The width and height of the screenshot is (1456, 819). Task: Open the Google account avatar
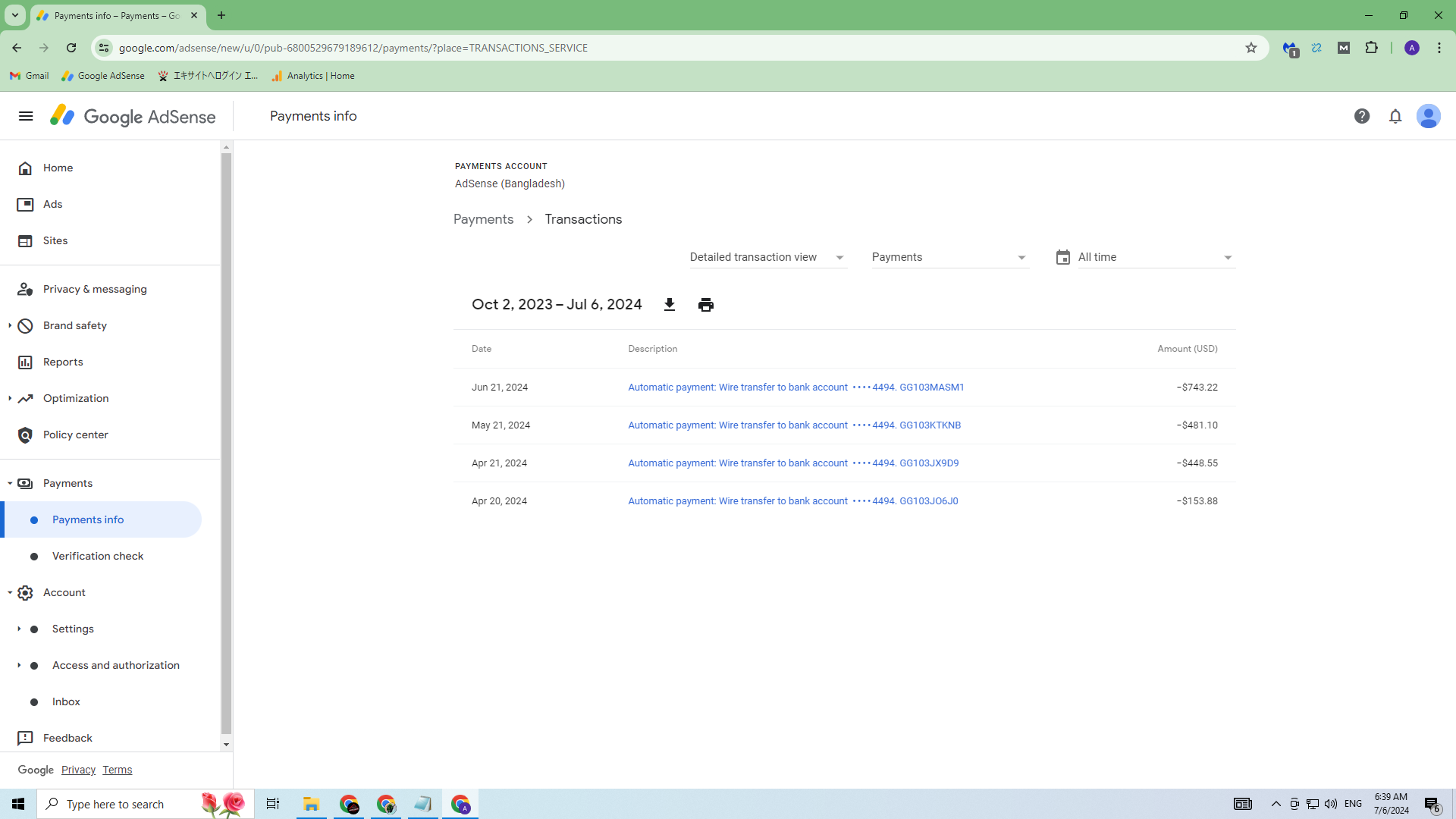(x=1428, y=116)
